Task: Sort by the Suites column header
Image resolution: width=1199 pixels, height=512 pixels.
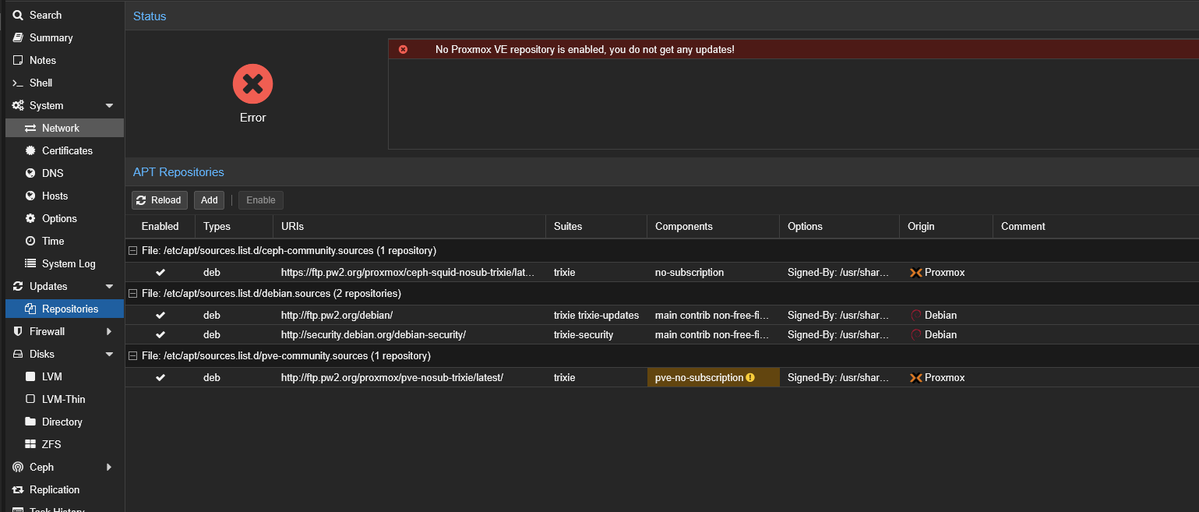Action: pos(596,226)
